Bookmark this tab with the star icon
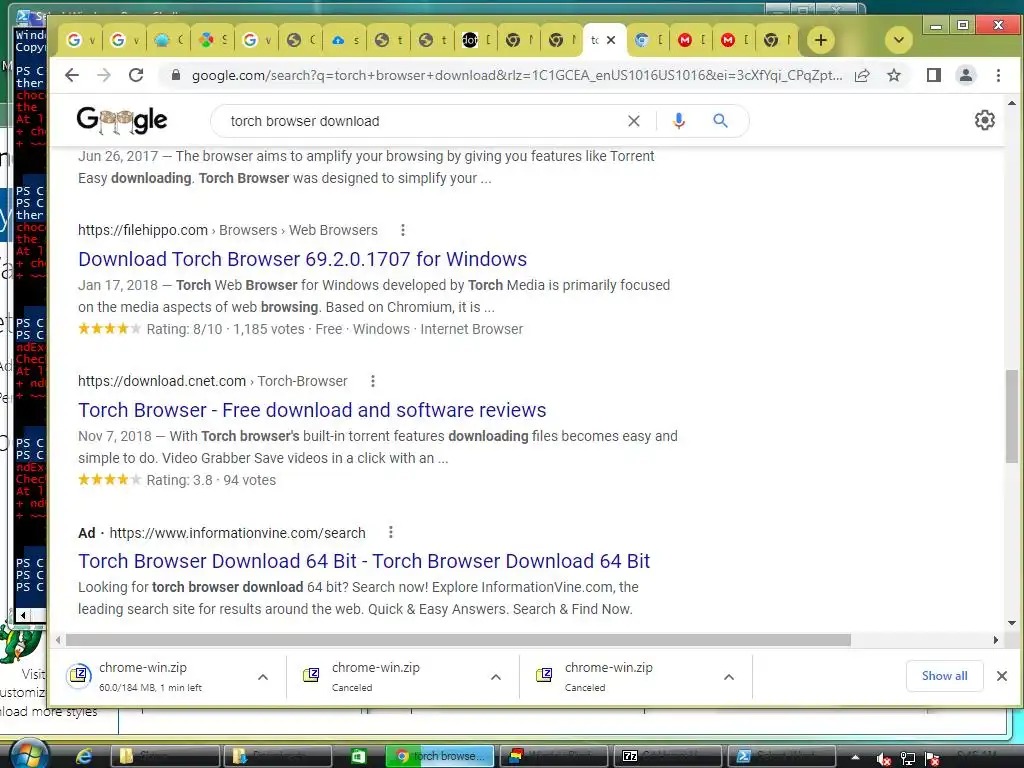1024x768 pixels. click(x=894, y=75)
